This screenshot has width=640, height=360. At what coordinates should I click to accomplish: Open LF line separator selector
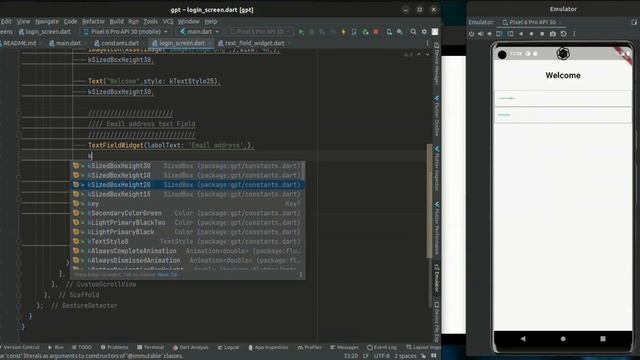coord(366,356)
